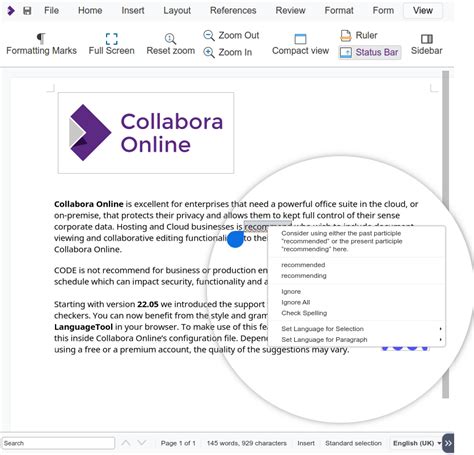Open the Format tab
The height and width of the screenshot is (455, 474).
click(339, 11)
